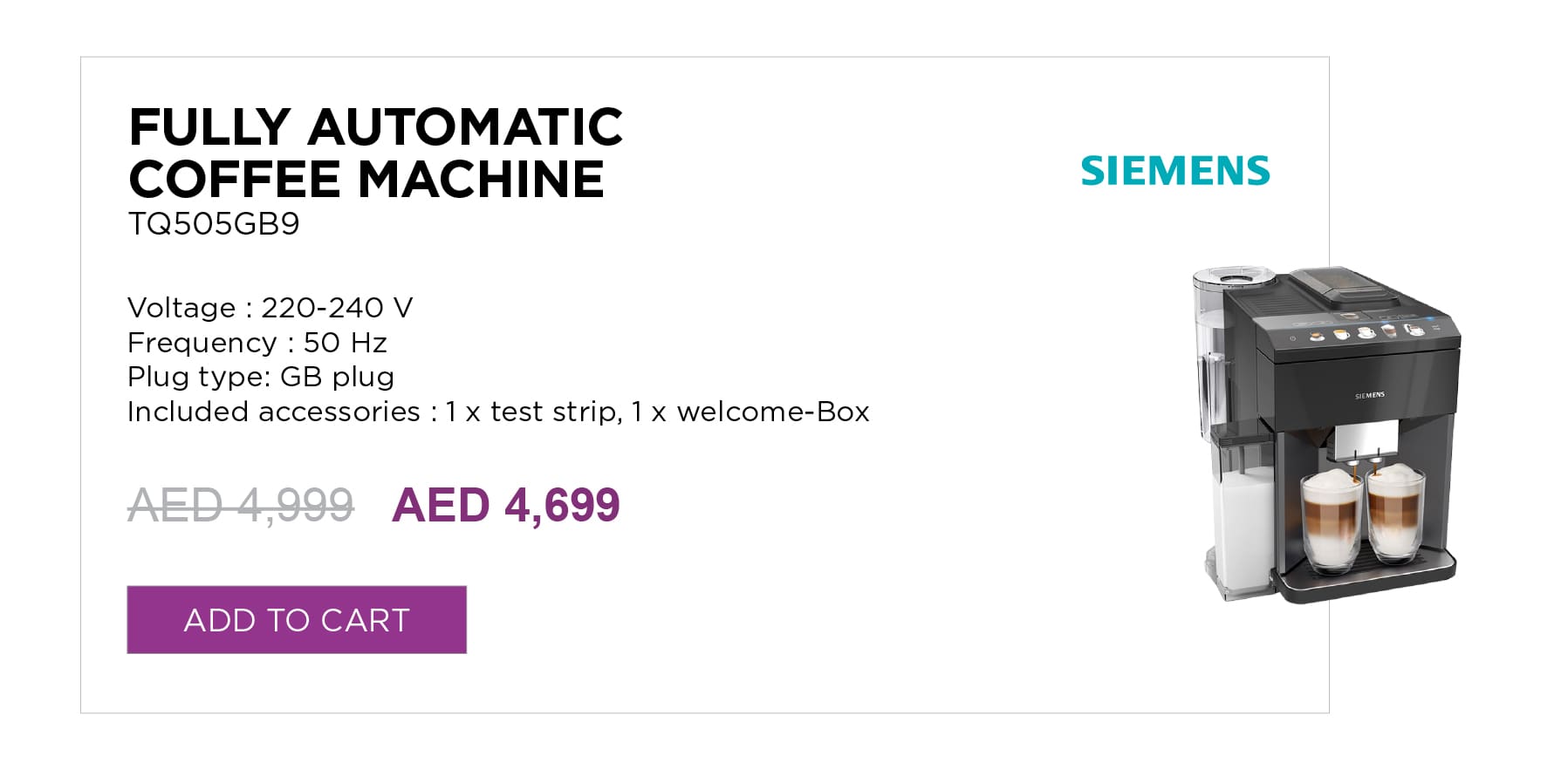Click the espresso cup icon on machine panel
Viewport: 1568px width, 770px height.
1317,336
